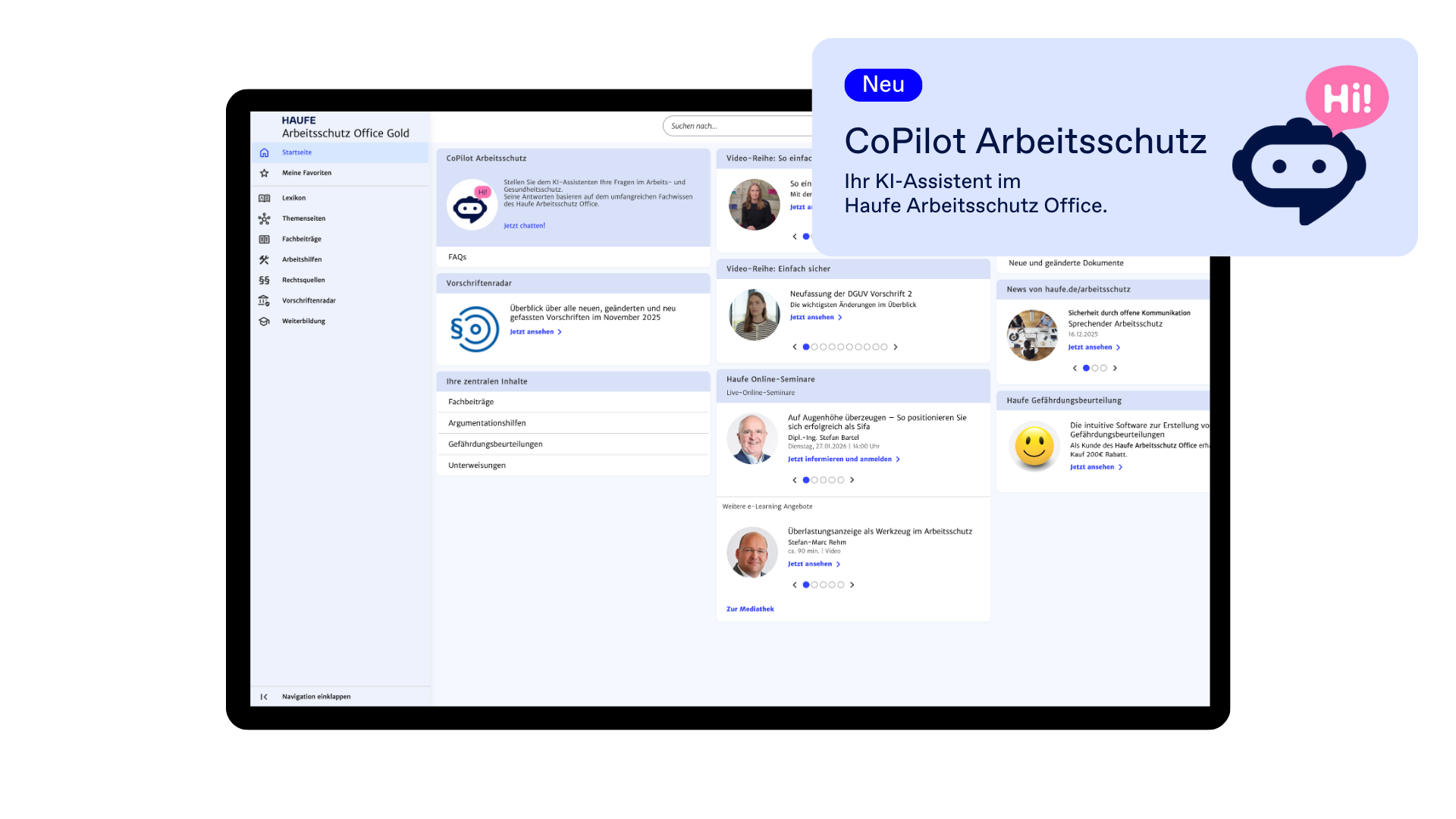Click the Startseite home icon
This screenshot has width=1456, height=819.
coord(264,152)
